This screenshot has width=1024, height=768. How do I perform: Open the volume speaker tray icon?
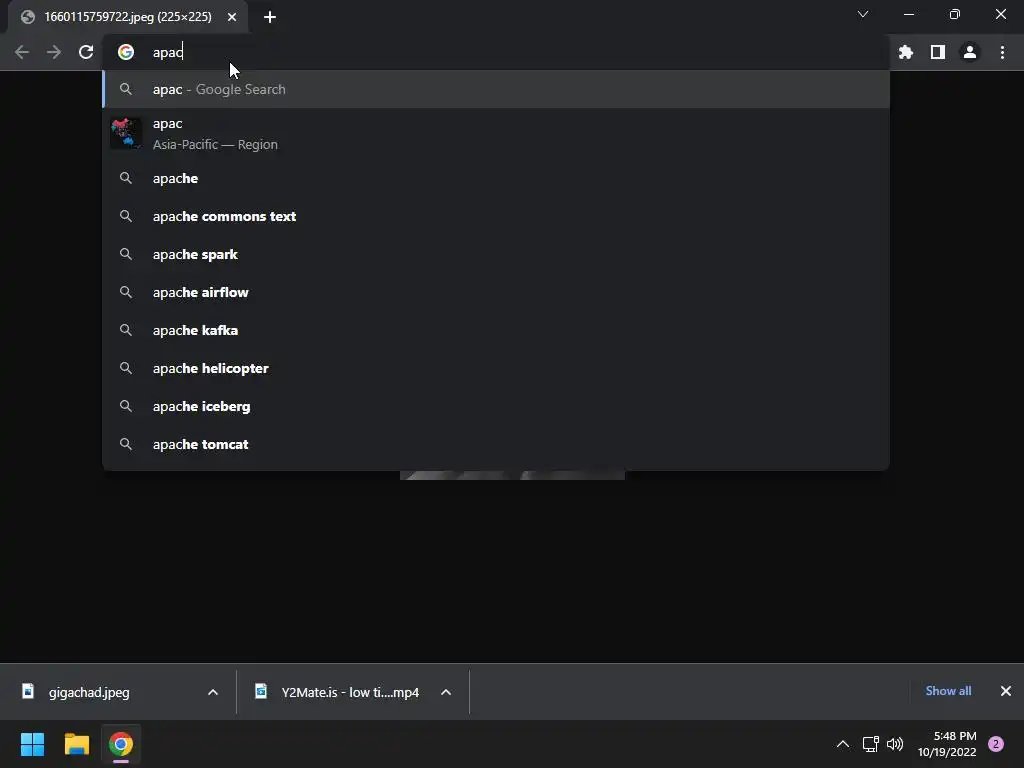[x=895, y=744]
